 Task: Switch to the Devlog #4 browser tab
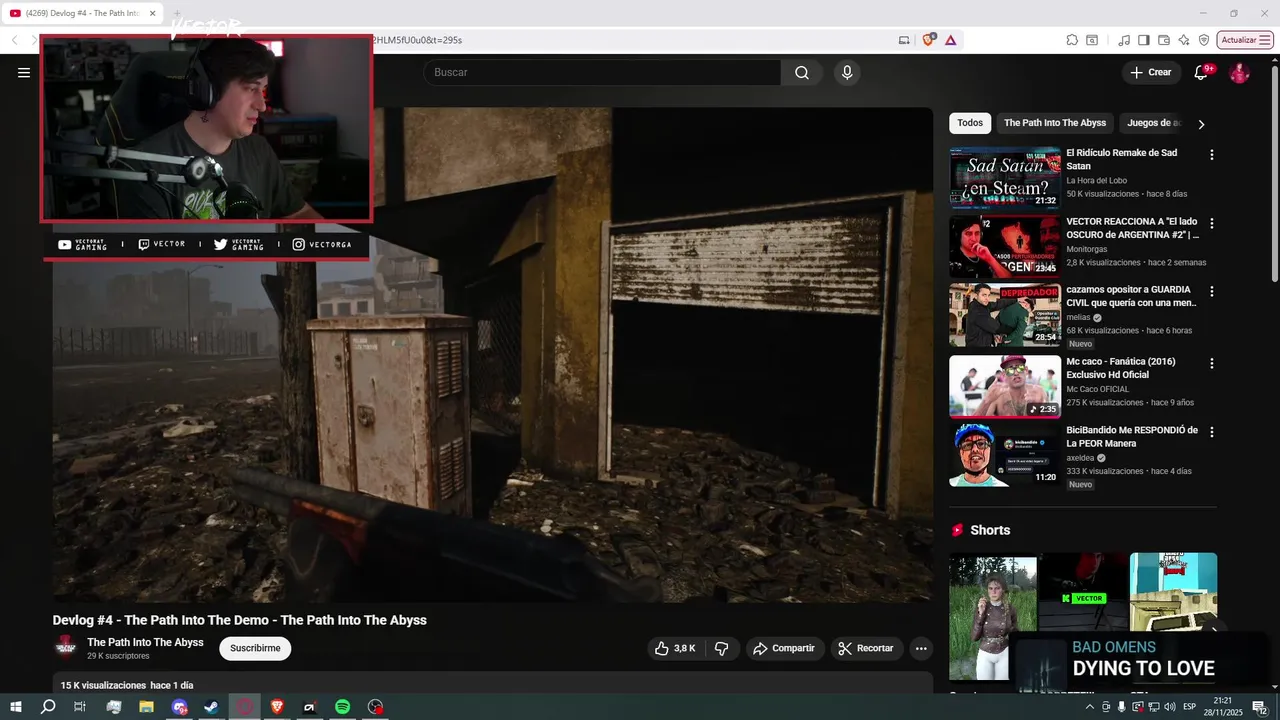point(84,13)
